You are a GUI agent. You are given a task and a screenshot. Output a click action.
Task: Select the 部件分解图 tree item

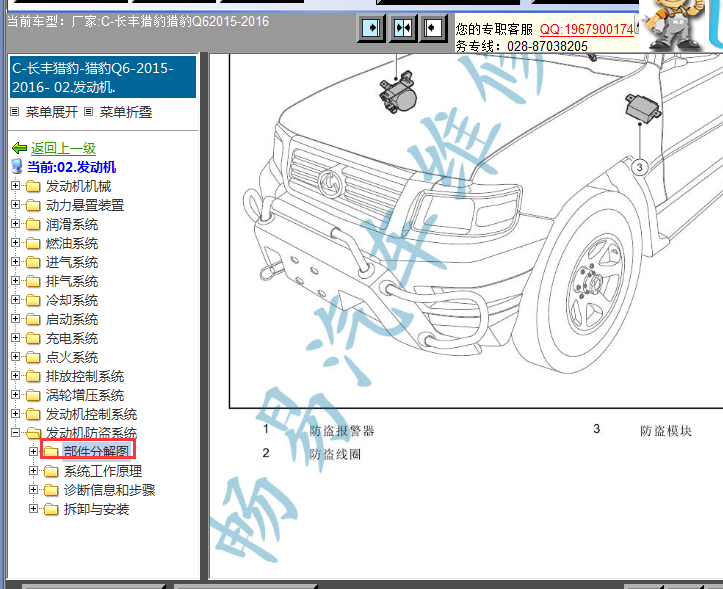tap(96, 451)
